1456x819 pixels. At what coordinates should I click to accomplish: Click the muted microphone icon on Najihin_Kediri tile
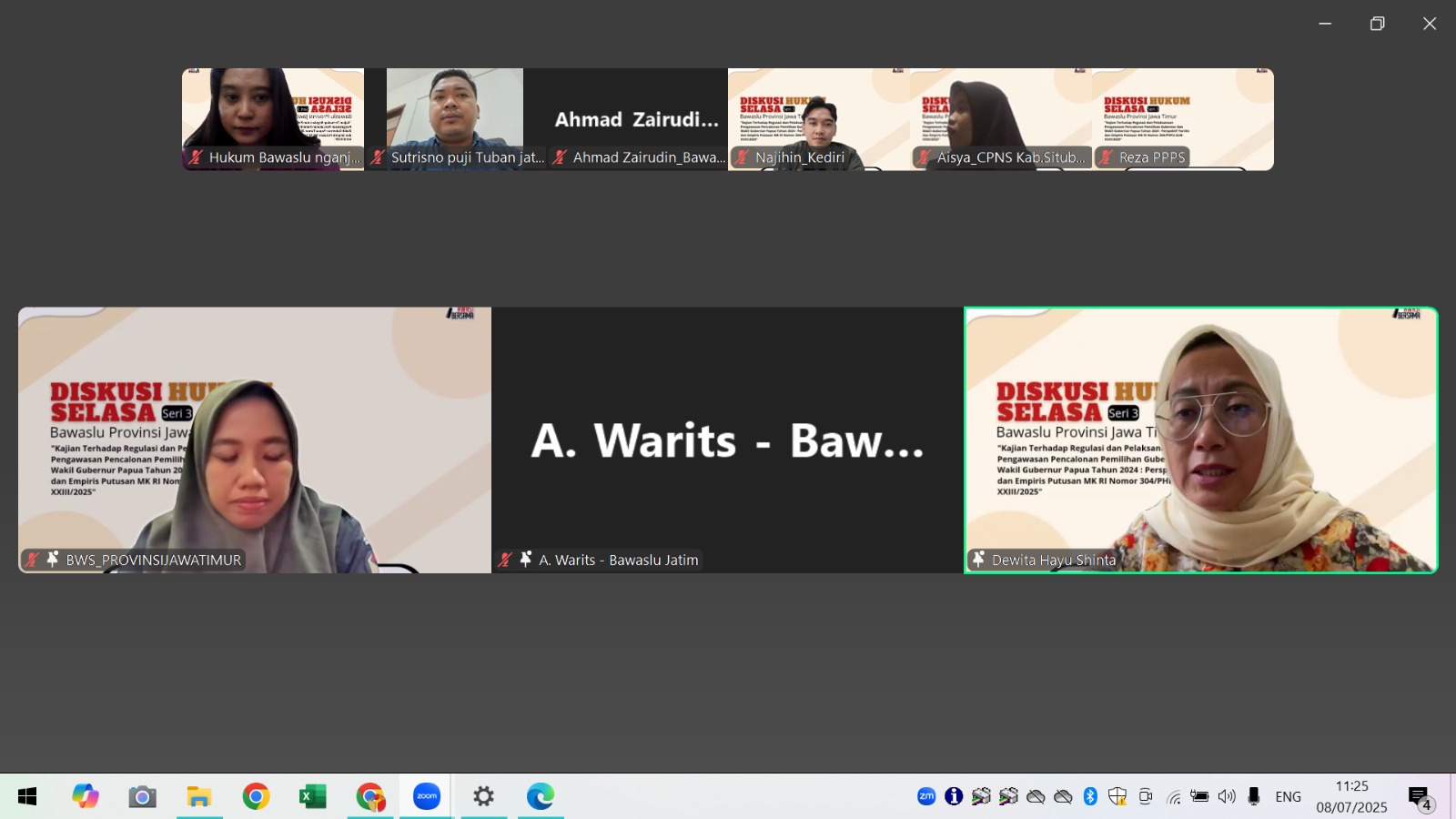pos(742,157)
